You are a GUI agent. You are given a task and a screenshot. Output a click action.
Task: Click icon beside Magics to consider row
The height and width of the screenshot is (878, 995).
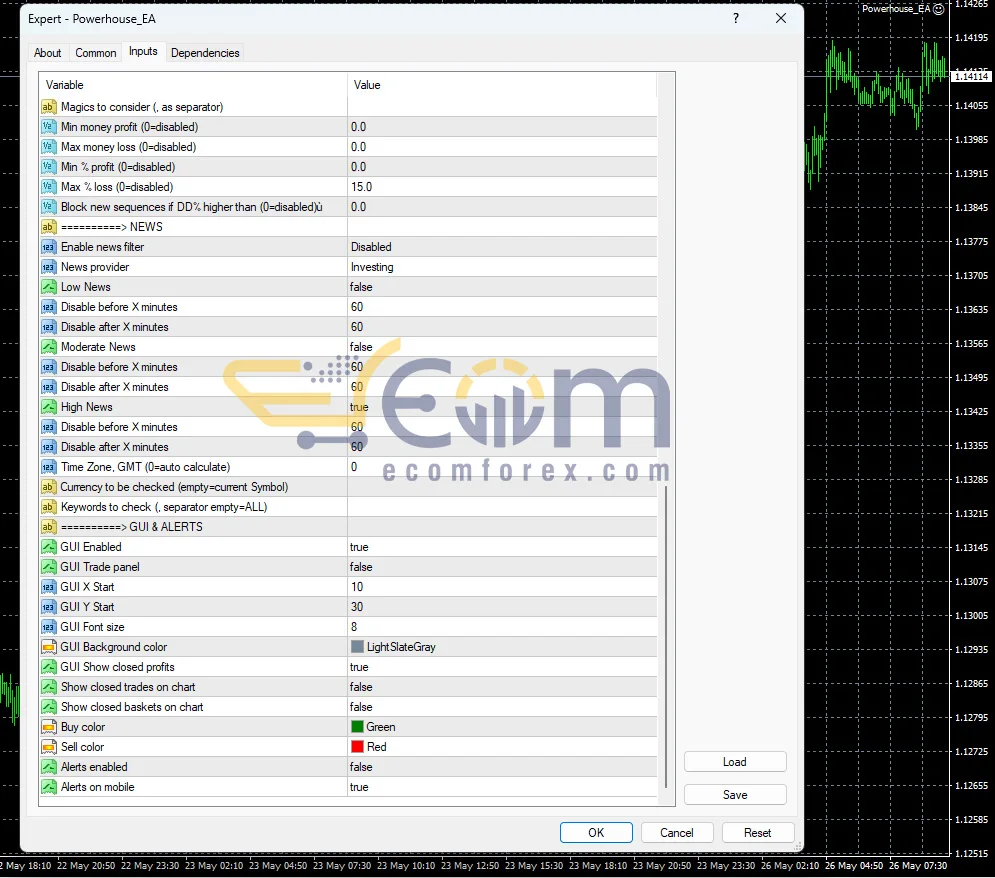pyautogui.click(x=48, y=107)
